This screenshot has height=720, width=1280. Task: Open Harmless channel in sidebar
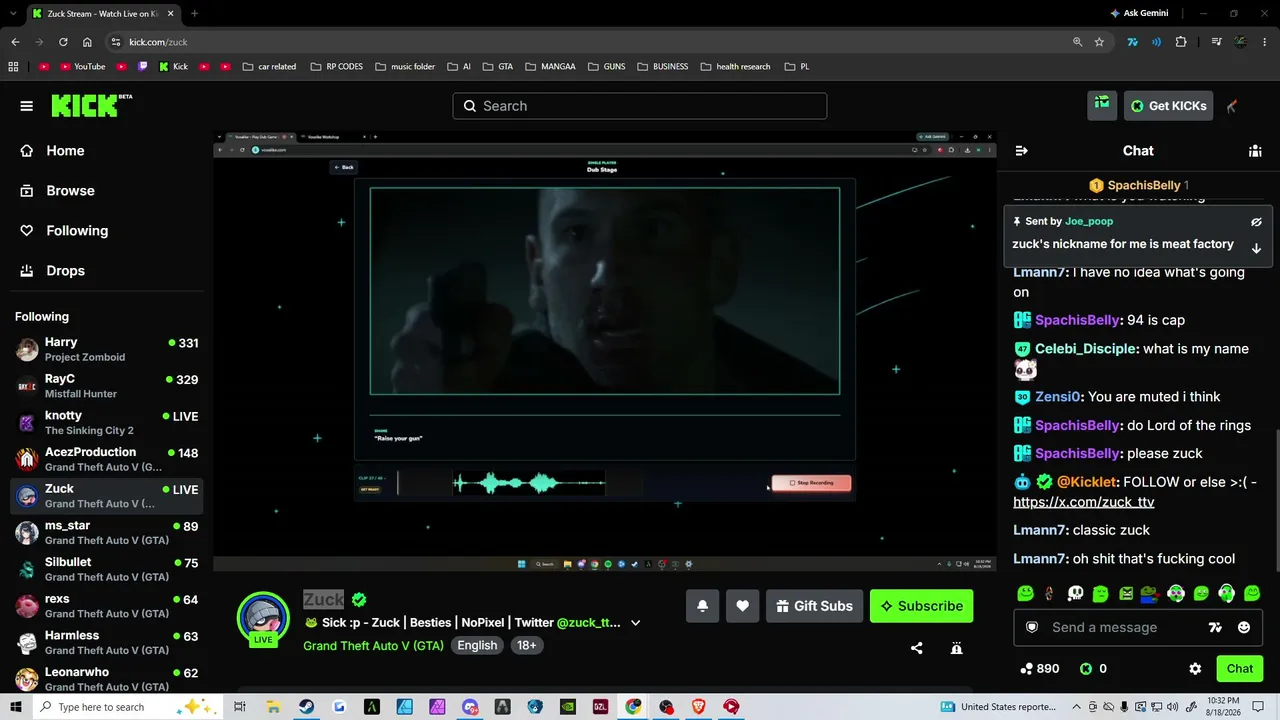point(107,643)
